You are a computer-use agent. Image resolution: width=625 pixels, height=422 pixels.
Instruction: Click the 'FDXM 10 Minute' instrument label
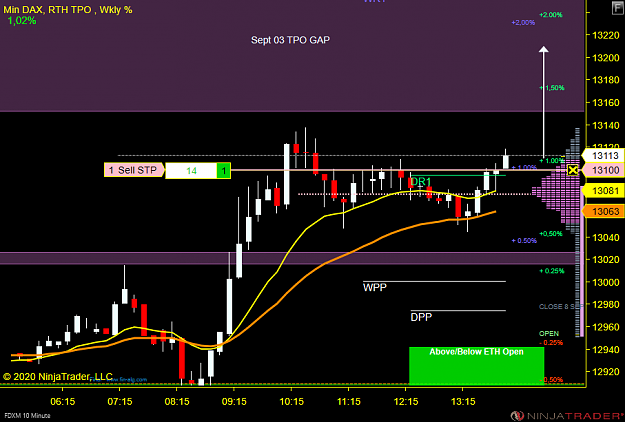coord(27,415)
